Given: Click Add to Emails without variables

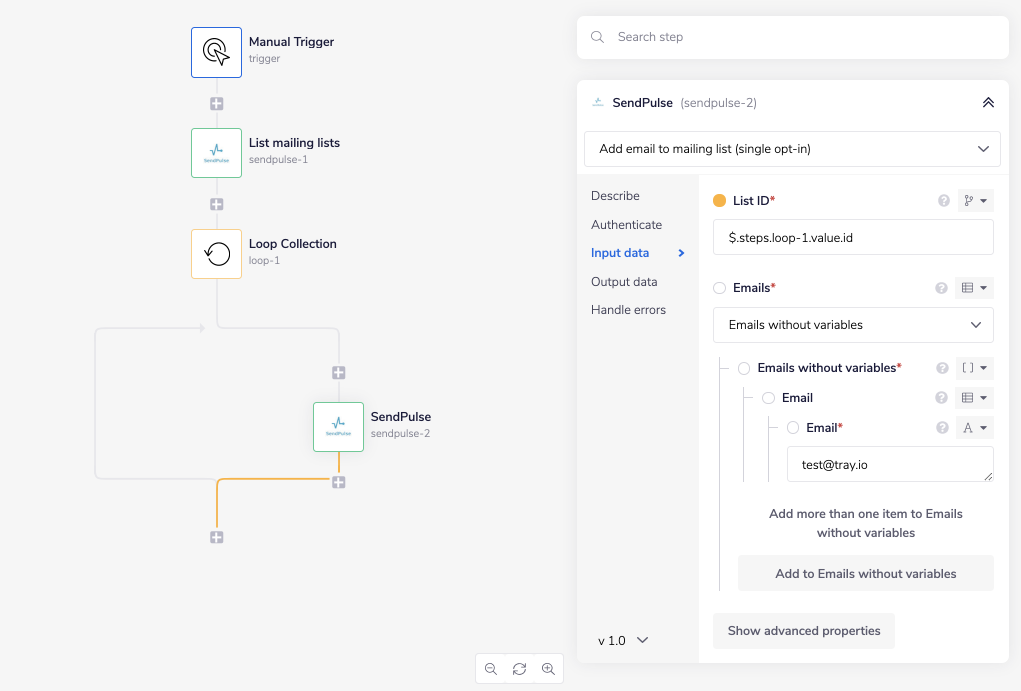Looking at the screenshot, I should coord(865,573).
